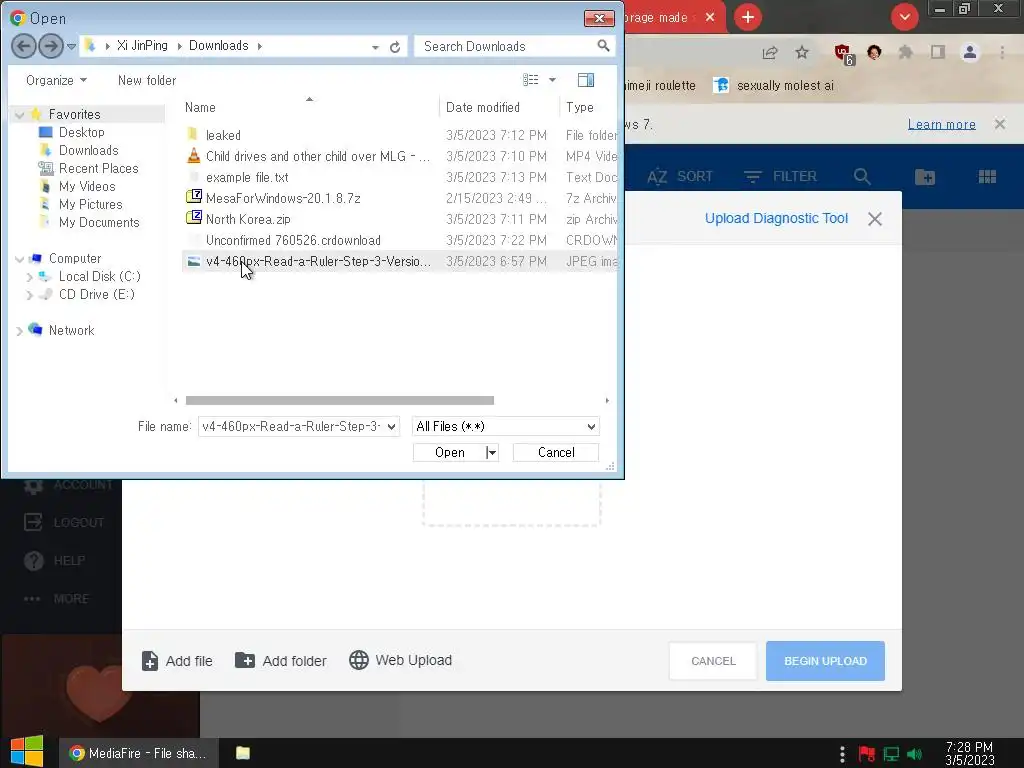The height and width of the screenshot is (768, 1024).
Task: Expand Local Disk (C:) node
Action: (29, 277)
